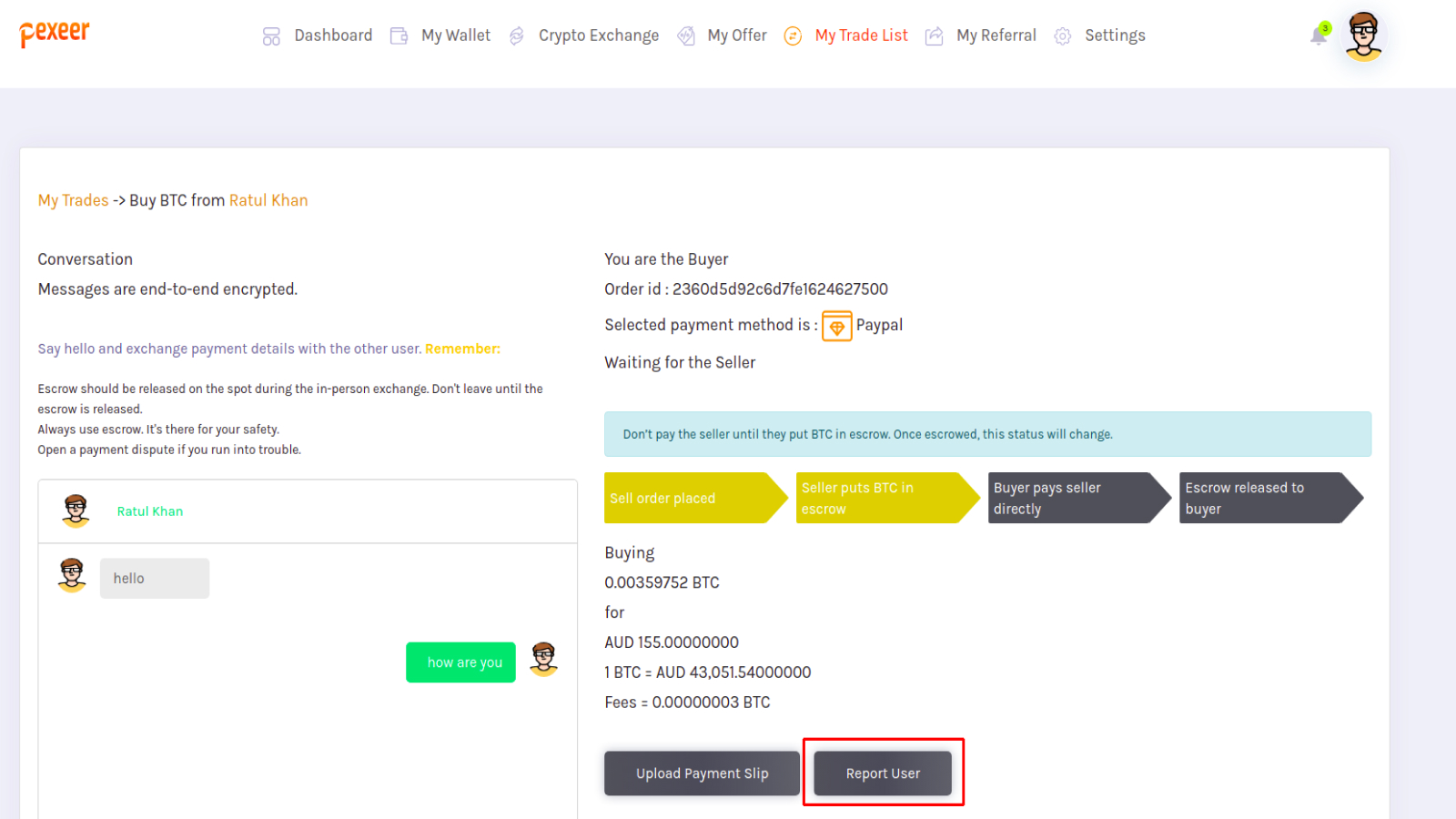This screenshot has width=1456, height=819.
Task: Open the notification bell with badge 3
Action: [1319, 35]
